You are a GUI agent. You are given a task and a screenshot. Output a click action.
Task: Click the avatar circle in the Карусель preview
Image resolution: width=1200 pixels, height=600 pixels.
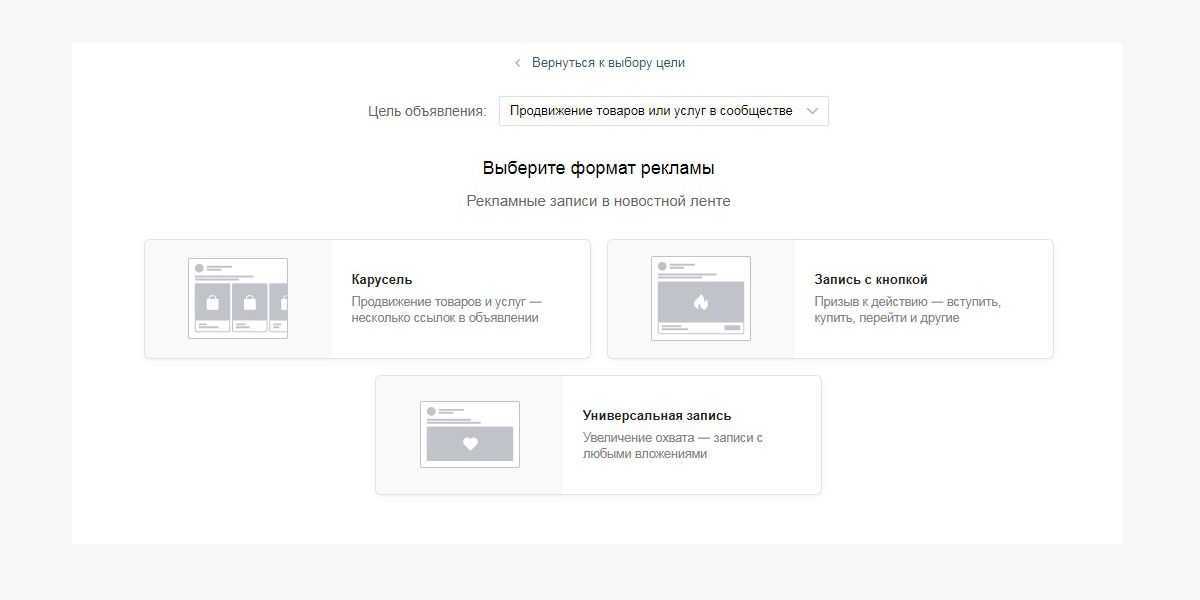(x=199, y=268)
